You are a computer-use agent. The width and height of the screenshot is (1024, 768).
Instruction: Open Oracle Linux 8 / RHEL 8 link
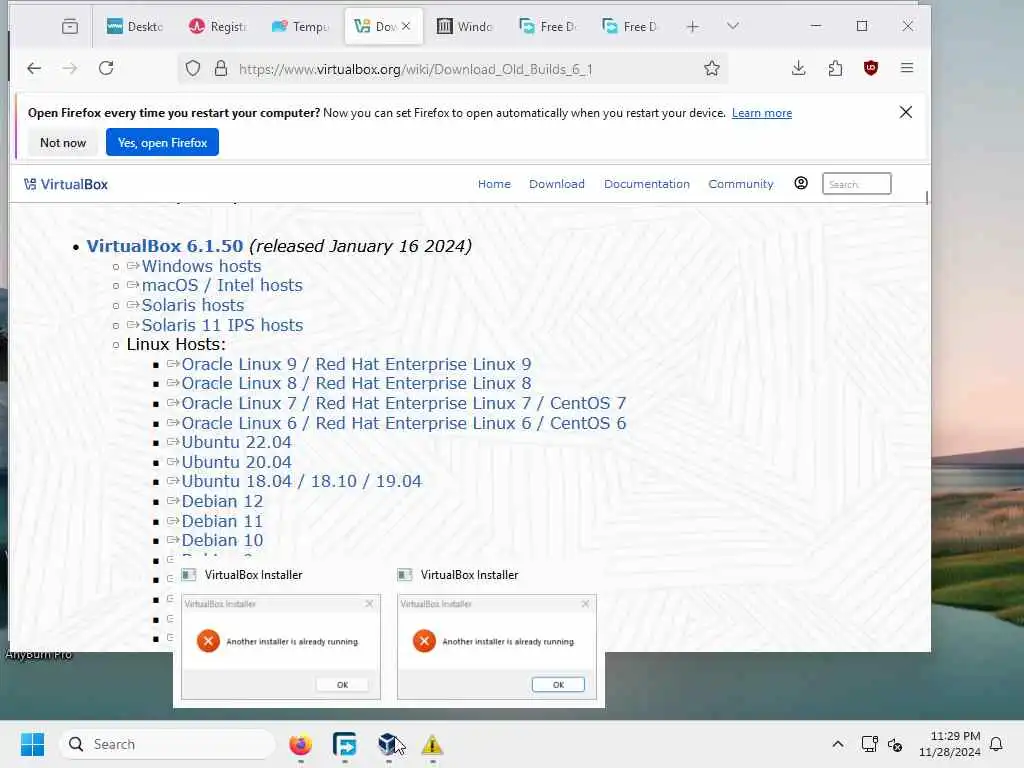click(356, 383)
